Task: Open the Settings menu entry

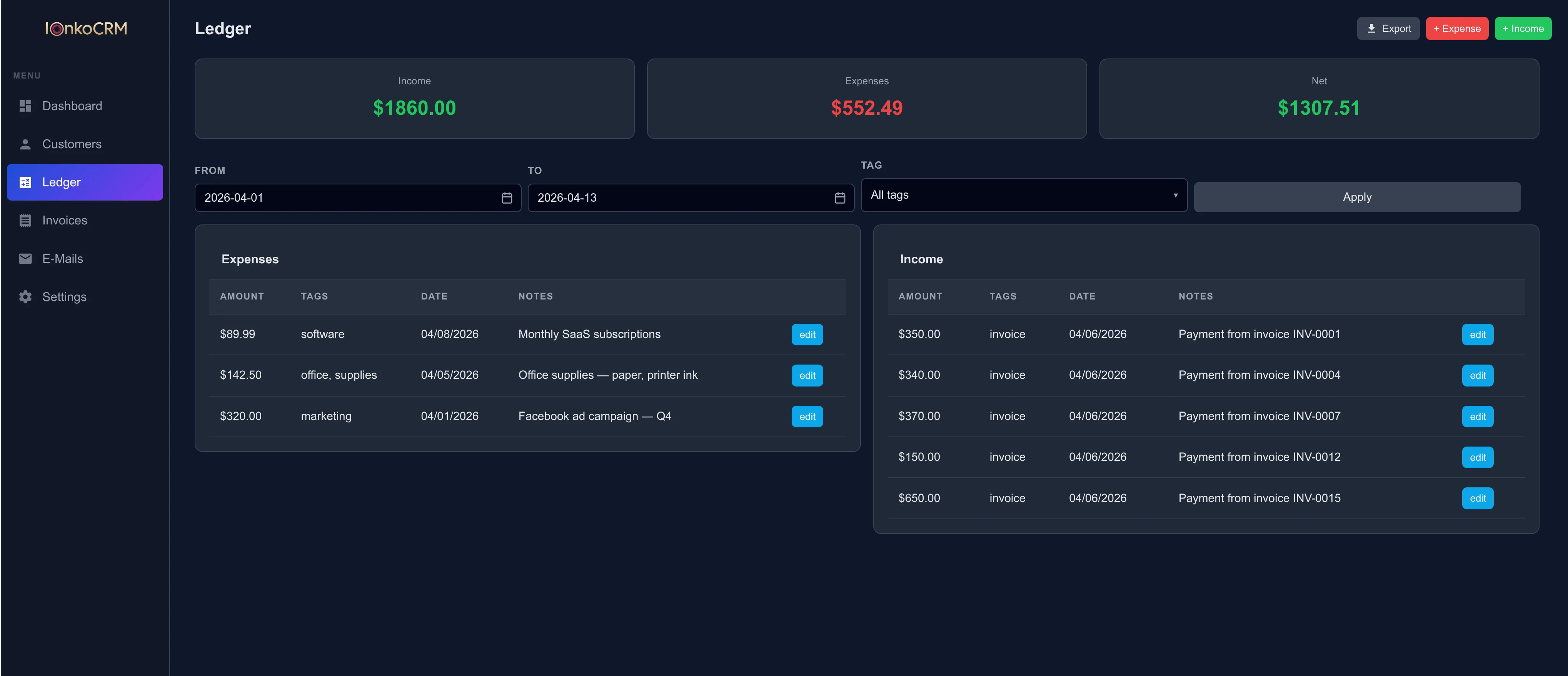Action: tap(85, 296)
